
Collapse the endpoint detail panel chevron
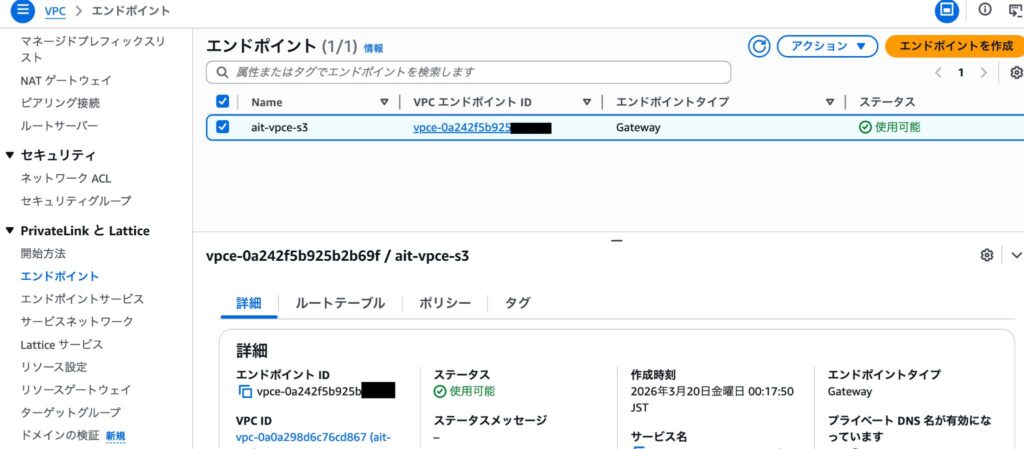tap(1016, 255)
